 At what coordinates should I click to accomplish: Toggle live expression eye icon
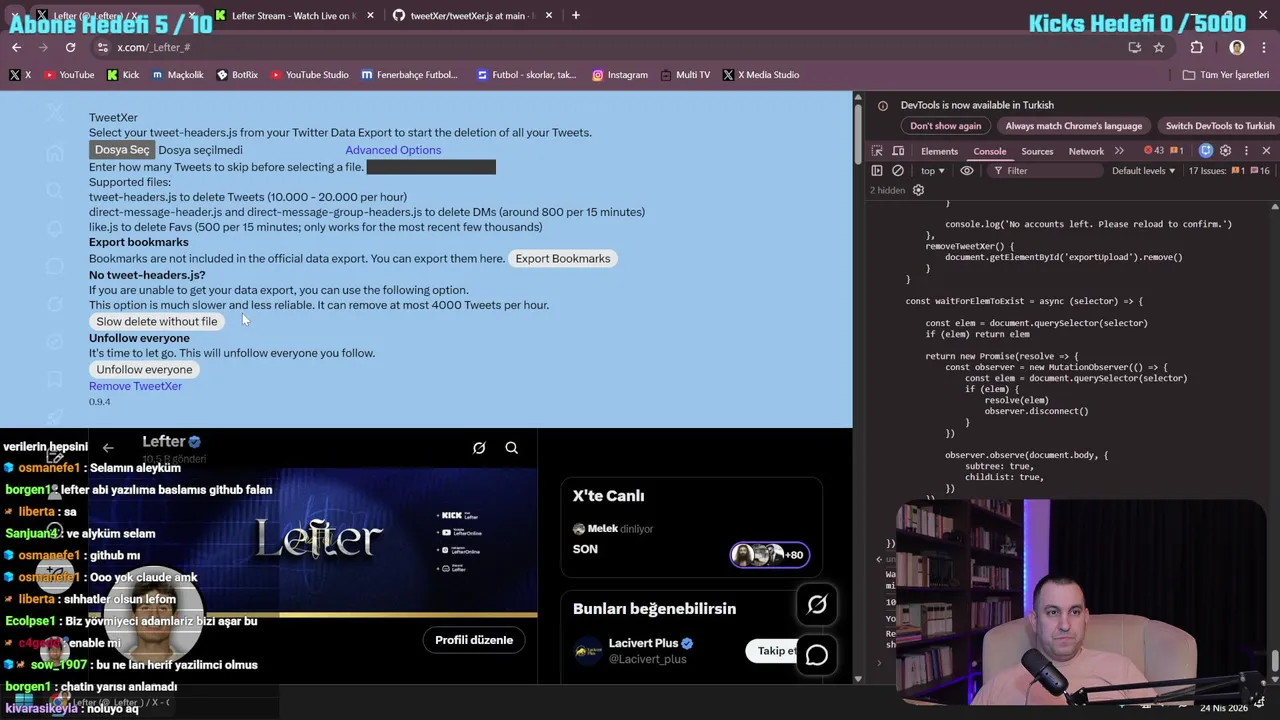966,171
